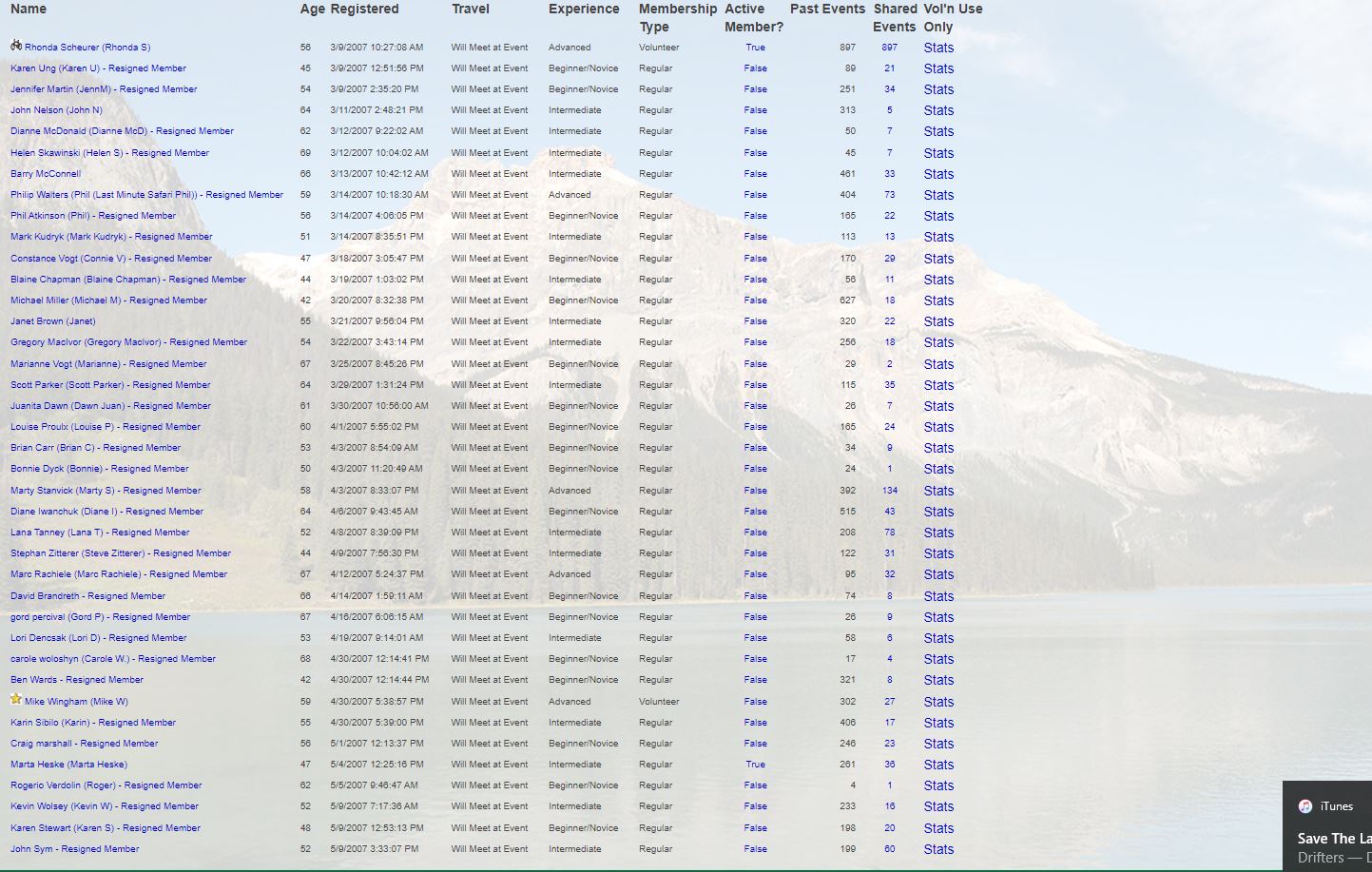This screenshot has height=872, width=1372.
Task: Click the bicycle icon beside Rhonda Scheurer
Action: click(16, 45)
